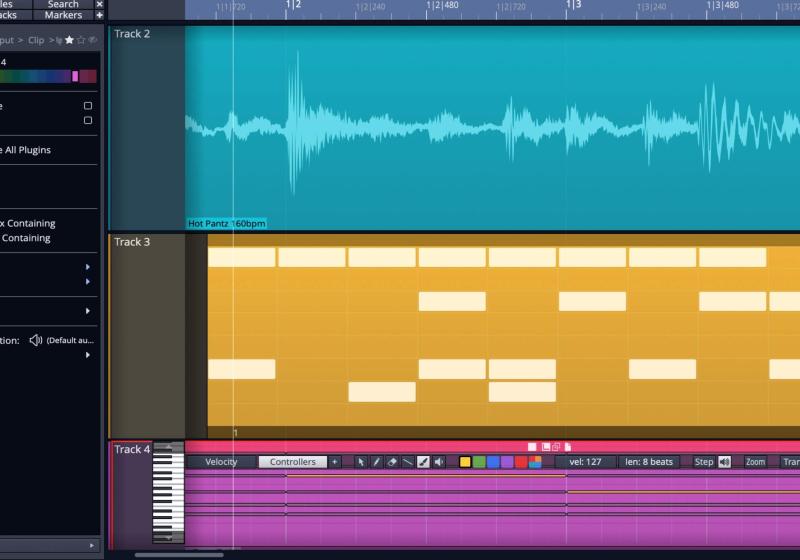Select the Controllers tab in MIDI editor

click(293, 462)
